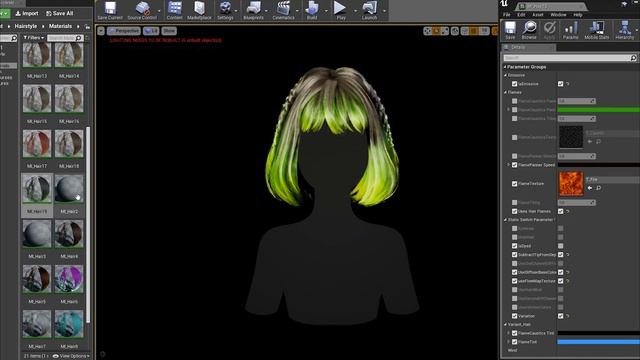
Task: Click the Save All button
Action: (60, 13)
